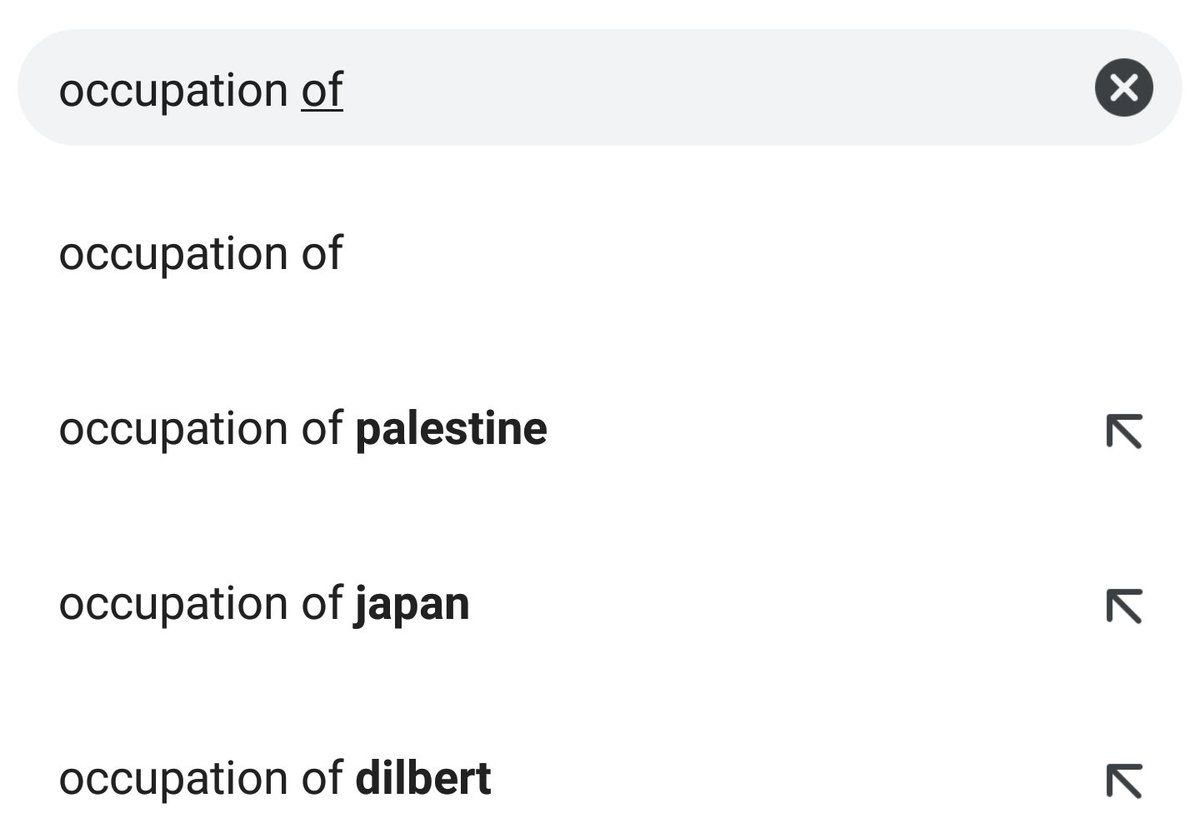Clear the search box with the X button
Image resolution: width=1200 pixels, height=838 pixels.
pyautogui.click(x=1124, y=88)
